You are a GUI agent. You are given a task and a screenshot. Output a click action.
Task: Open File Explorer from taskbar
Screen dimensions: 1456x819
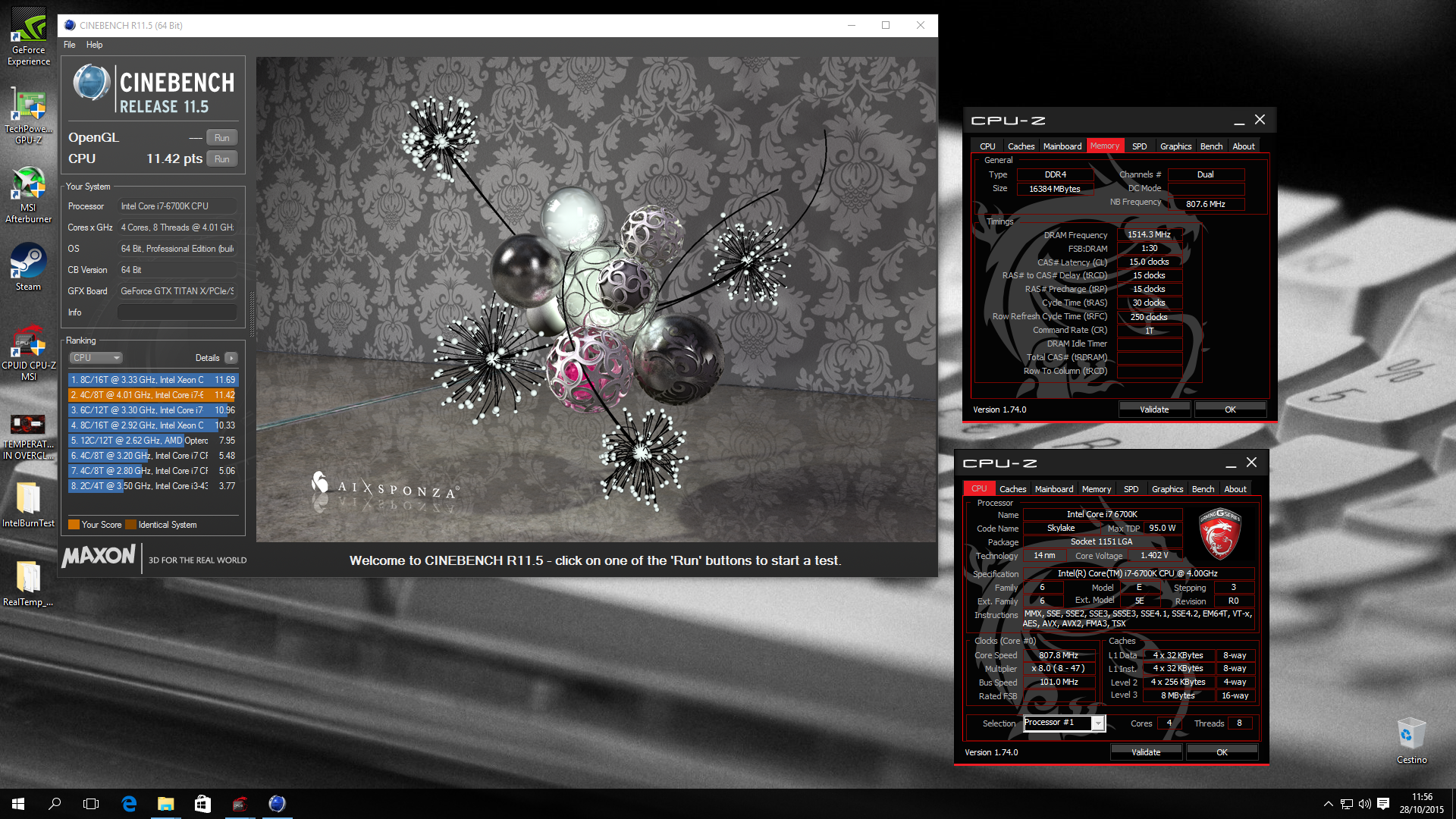[x=165, y=804]
